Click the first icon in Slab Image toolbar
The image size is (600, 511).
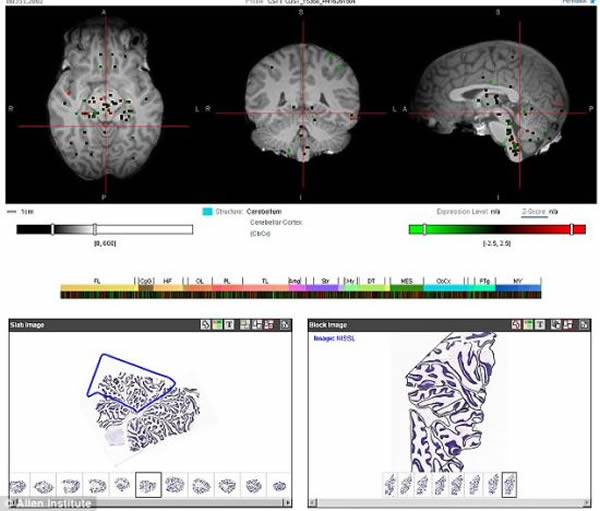pos(204,325)
